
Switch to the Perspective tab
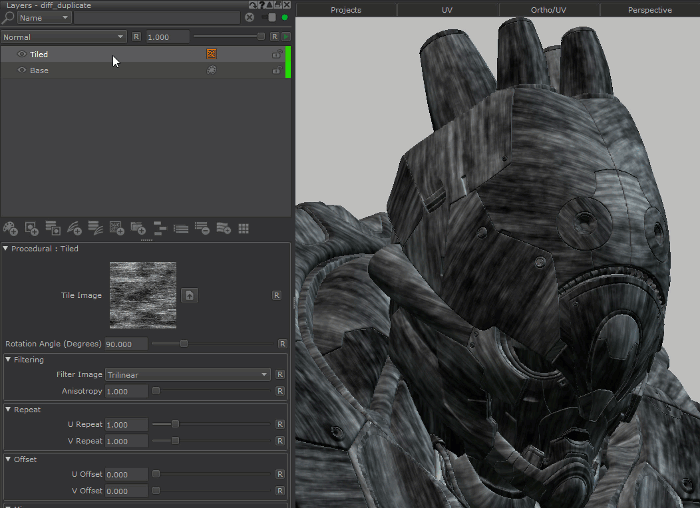(x=649, y=10)
